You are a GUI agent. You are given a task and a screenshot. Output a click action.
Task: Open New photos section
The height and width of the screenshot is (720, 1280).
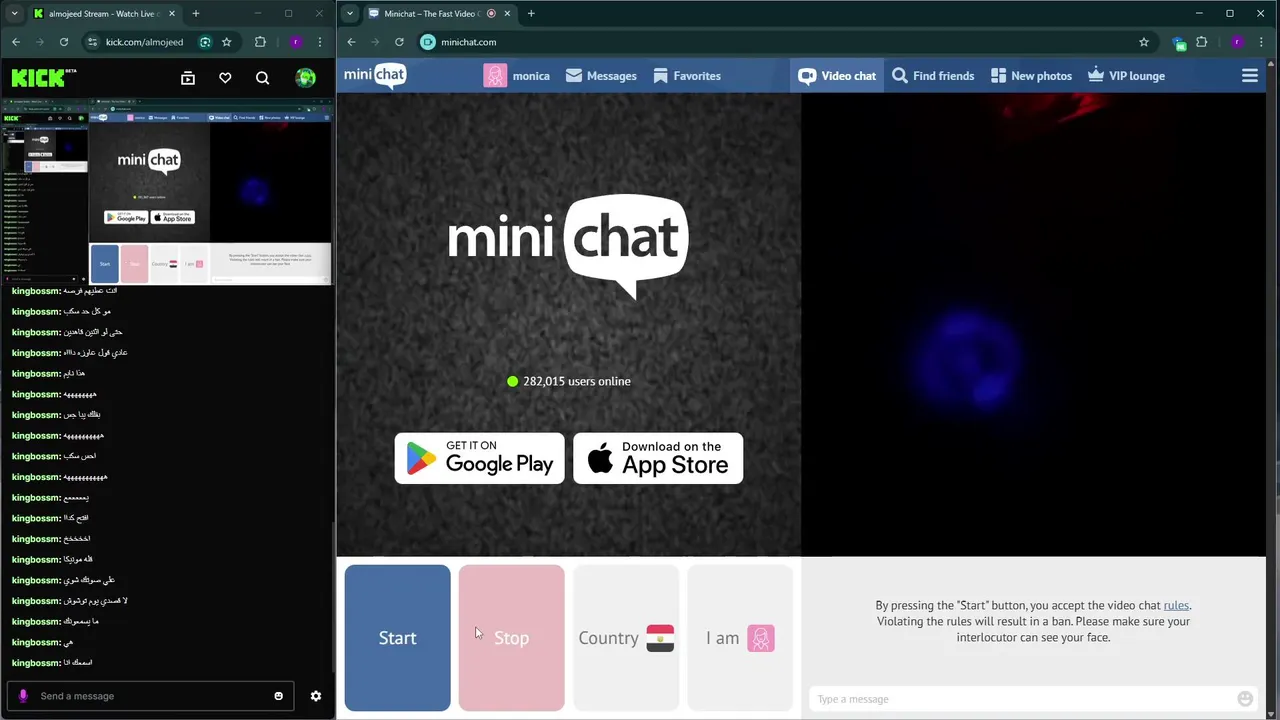1031,76
